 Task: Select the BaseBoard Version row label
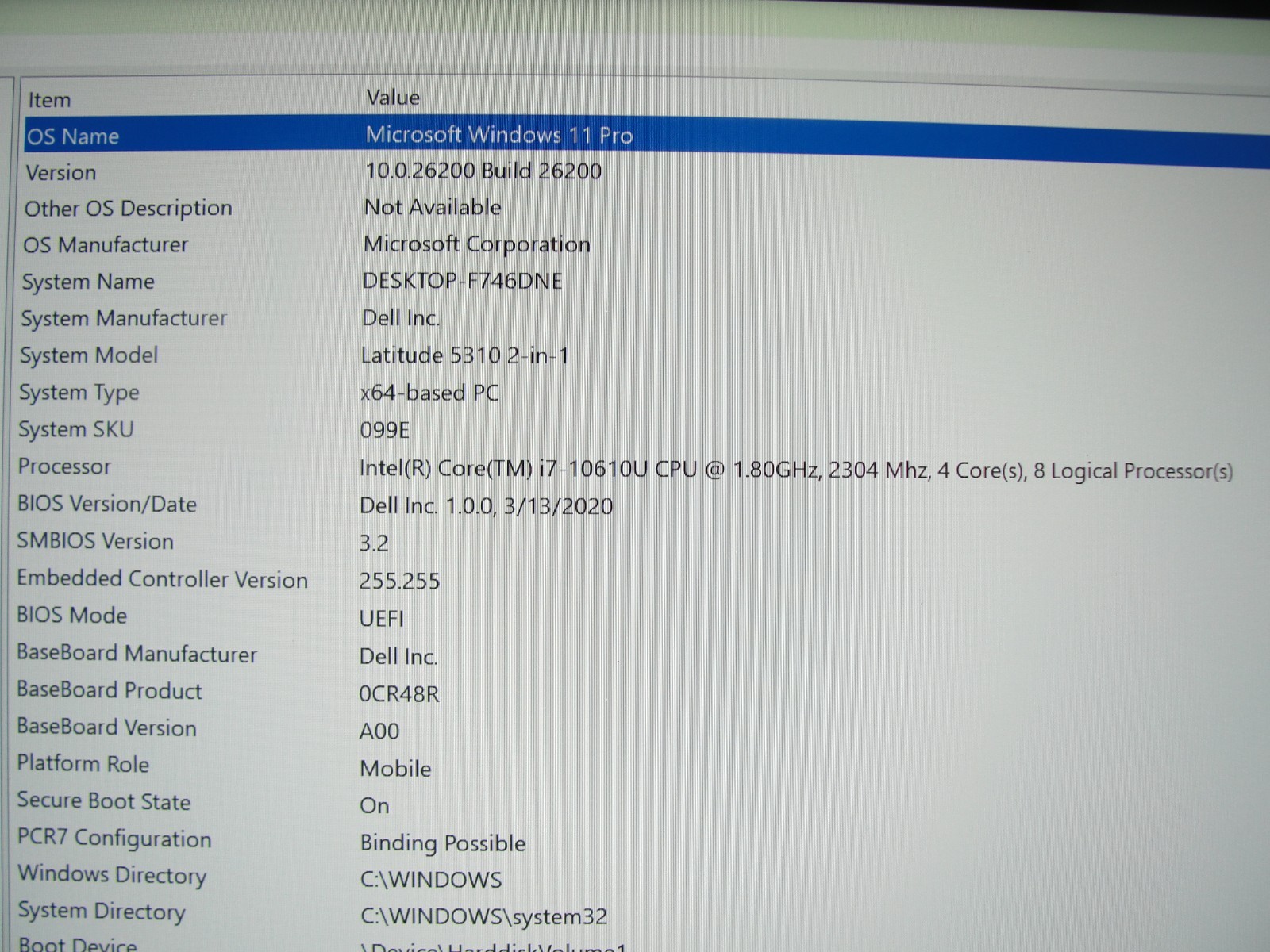107,727
